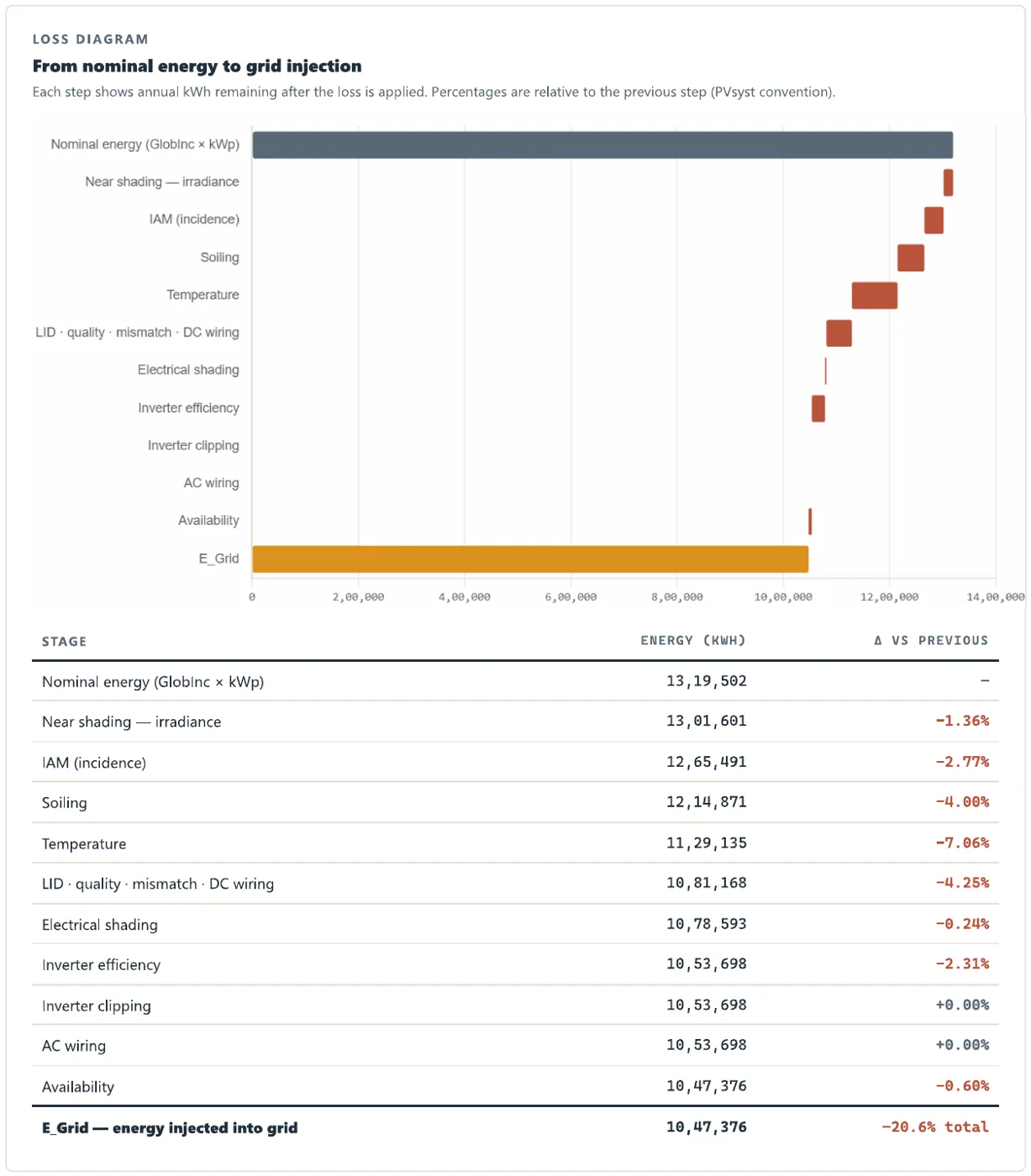The height and width of the screenshot is (1176, 1031).
Task: Click the Inverter clipping chart axis label
Action: (x=193, y=445)
